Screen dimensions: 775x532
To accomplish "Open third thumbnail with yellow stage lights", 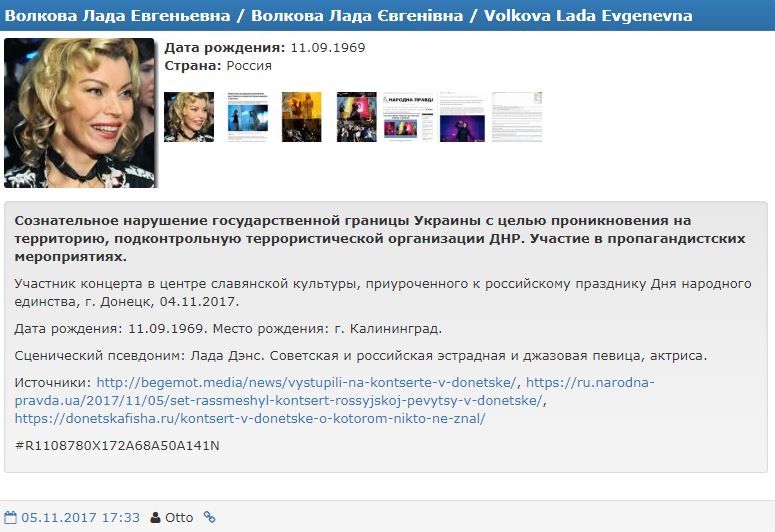I will tap(301, 117).
